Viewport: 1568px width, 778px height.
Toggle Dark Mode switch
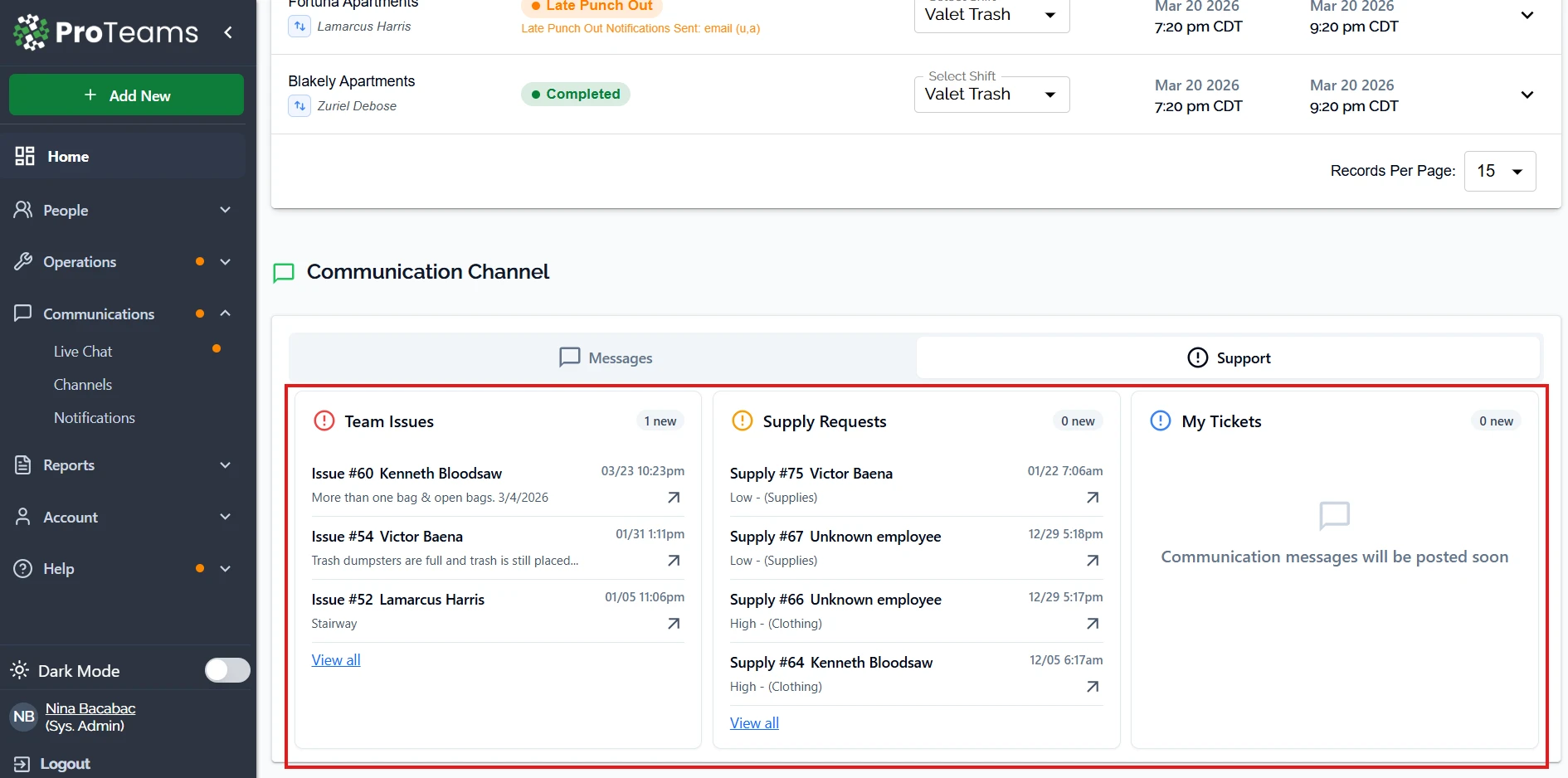pyautogui.click(x=227, y=670)
